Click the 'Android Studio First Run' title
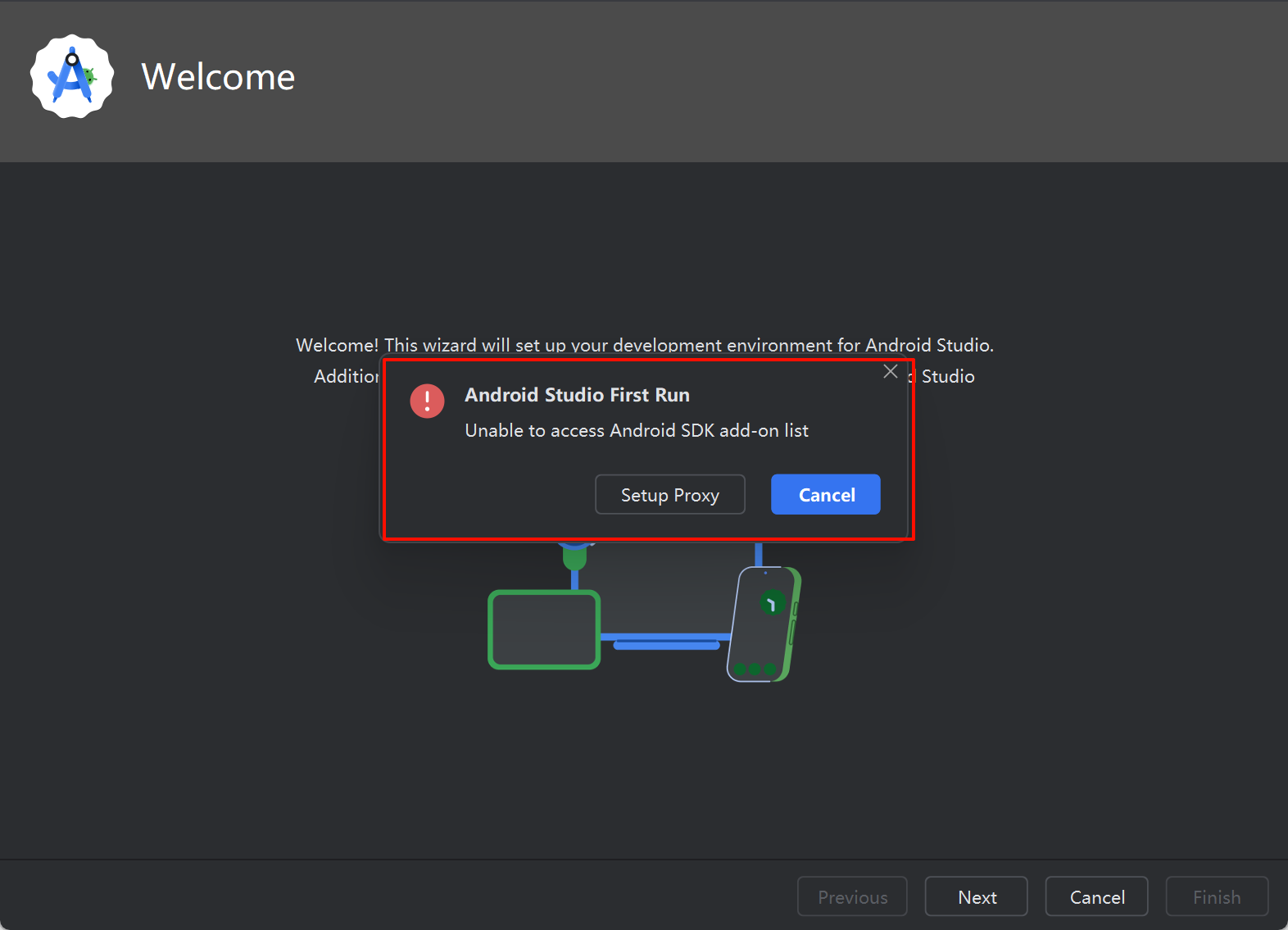The image size is (1288, 930). (x=577, y=395)
